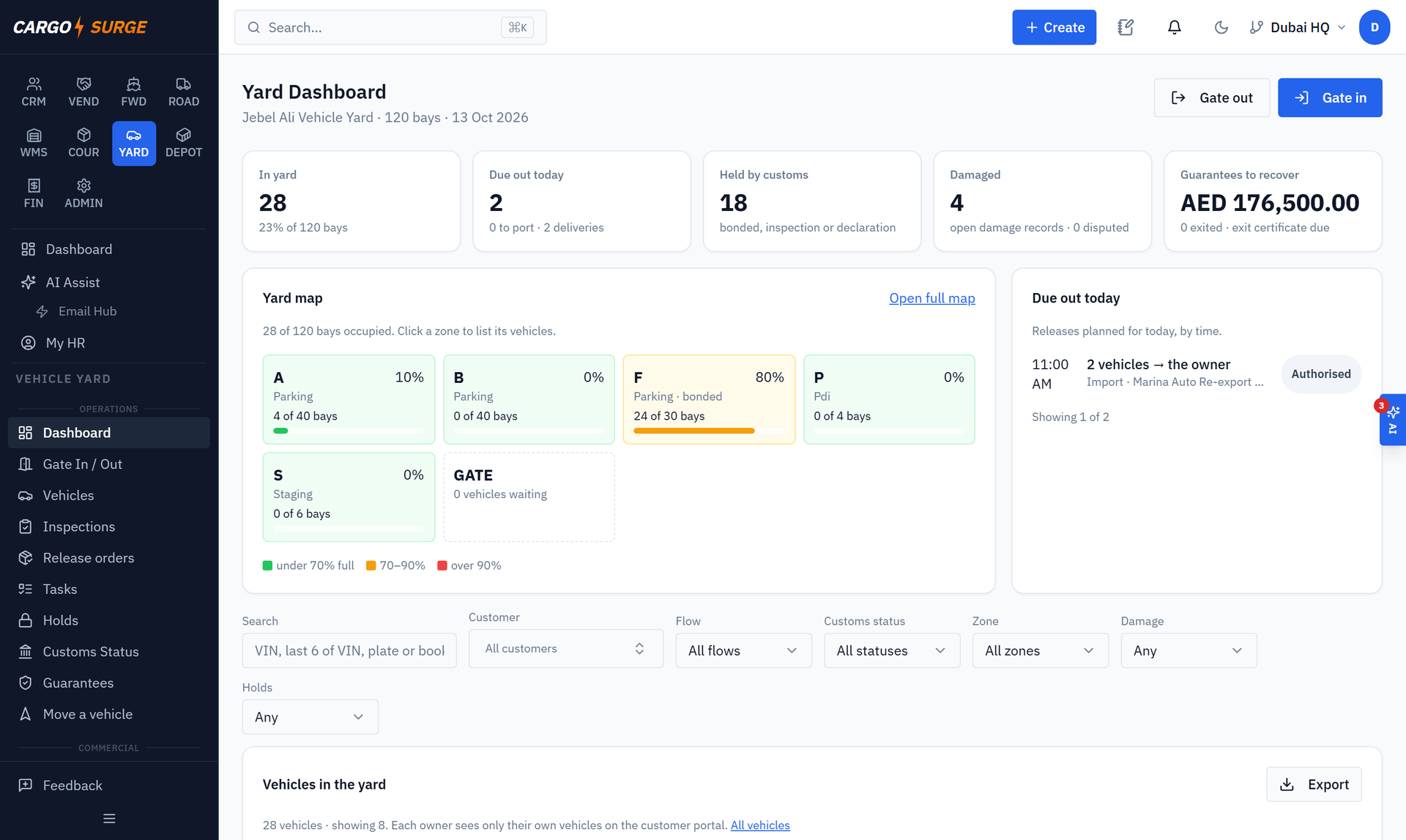Image resolution: width=1406 pixels, height=840 pixels.
Task: Open the Holds Any dropdown
Action: [x=310, y=717]
